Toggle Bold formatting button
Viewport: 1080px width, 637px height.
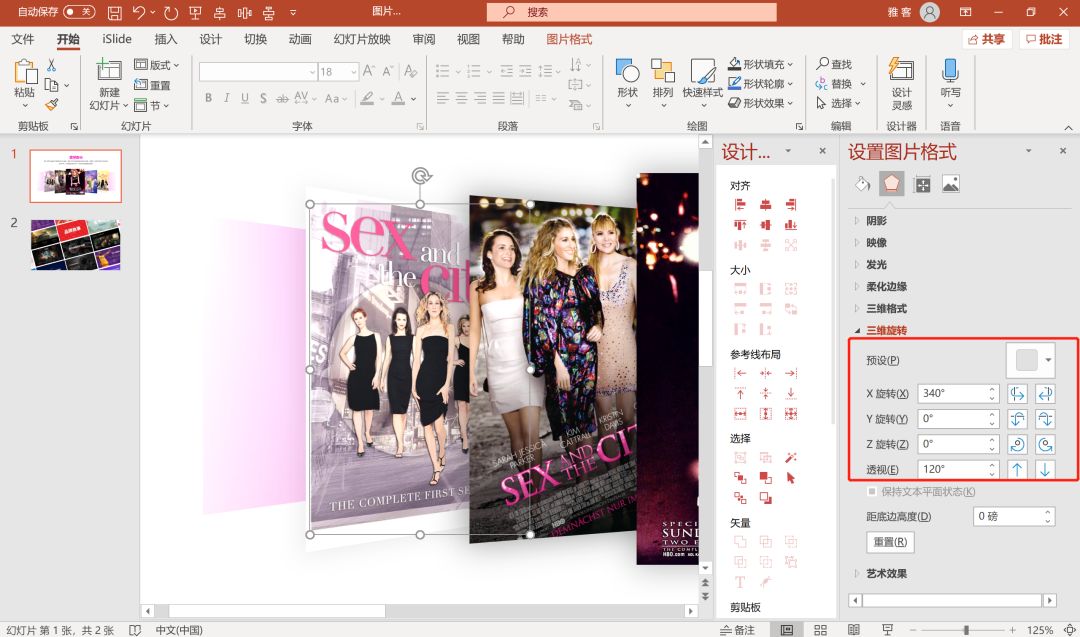(208, 98)
